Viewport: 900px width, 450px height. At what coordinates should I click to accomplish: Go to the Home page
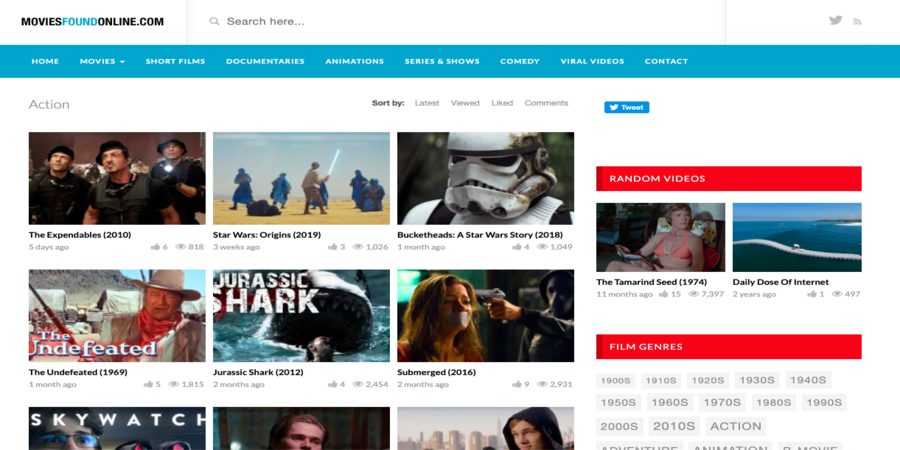45,61
